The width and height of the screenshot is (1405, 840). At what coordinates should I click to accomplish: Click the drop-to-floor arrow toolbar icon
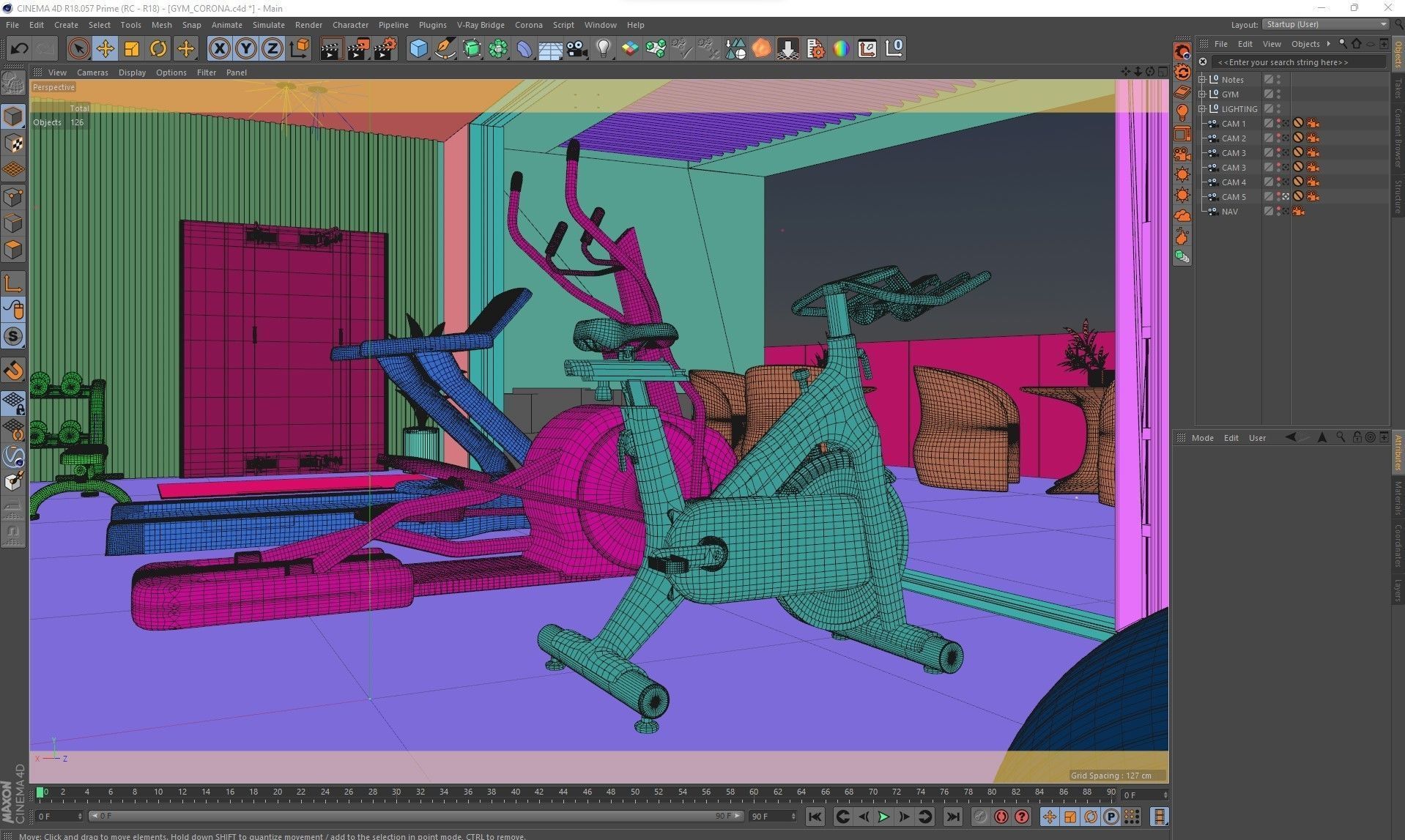[x=788, y=49]
